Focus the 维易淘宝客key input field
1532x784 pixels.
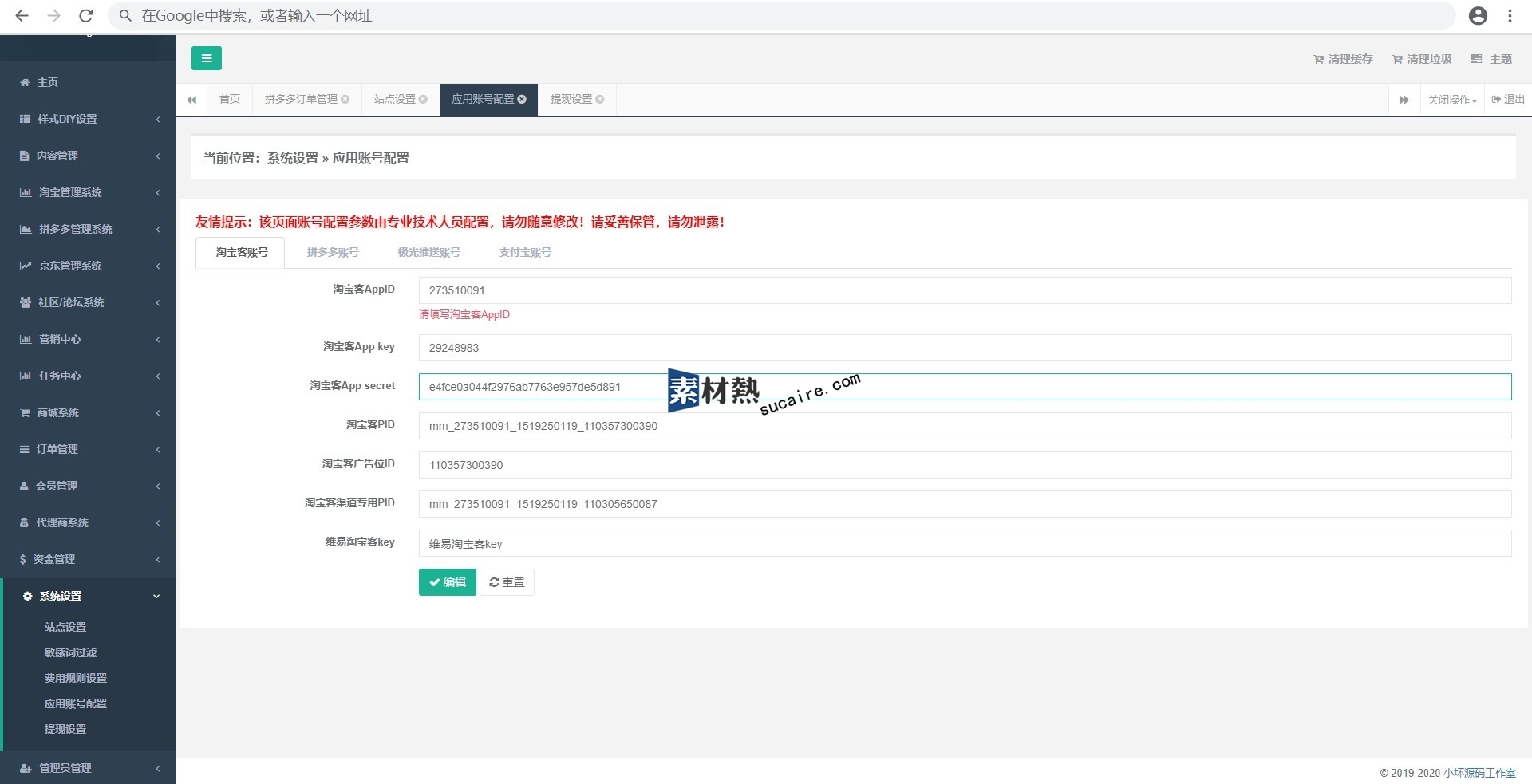pos(965,543)
